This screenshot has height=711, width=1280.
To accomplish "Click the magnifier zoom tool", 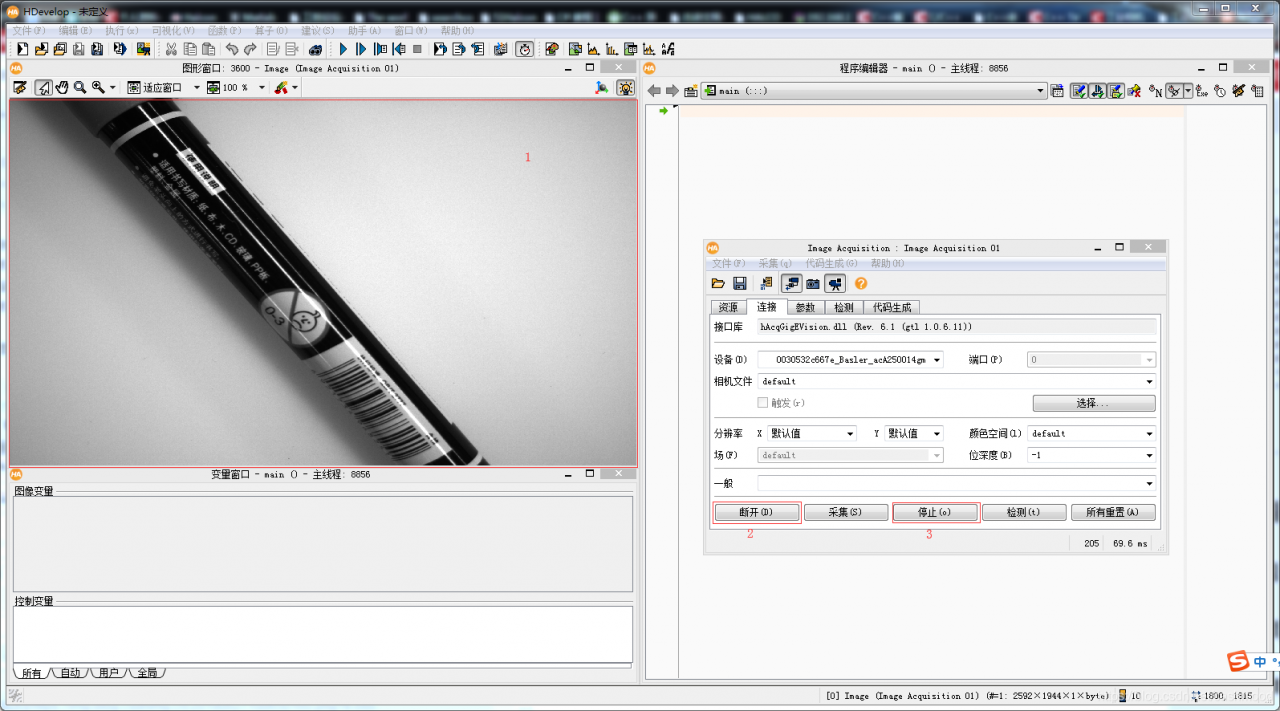I will [x=80, y=88].
